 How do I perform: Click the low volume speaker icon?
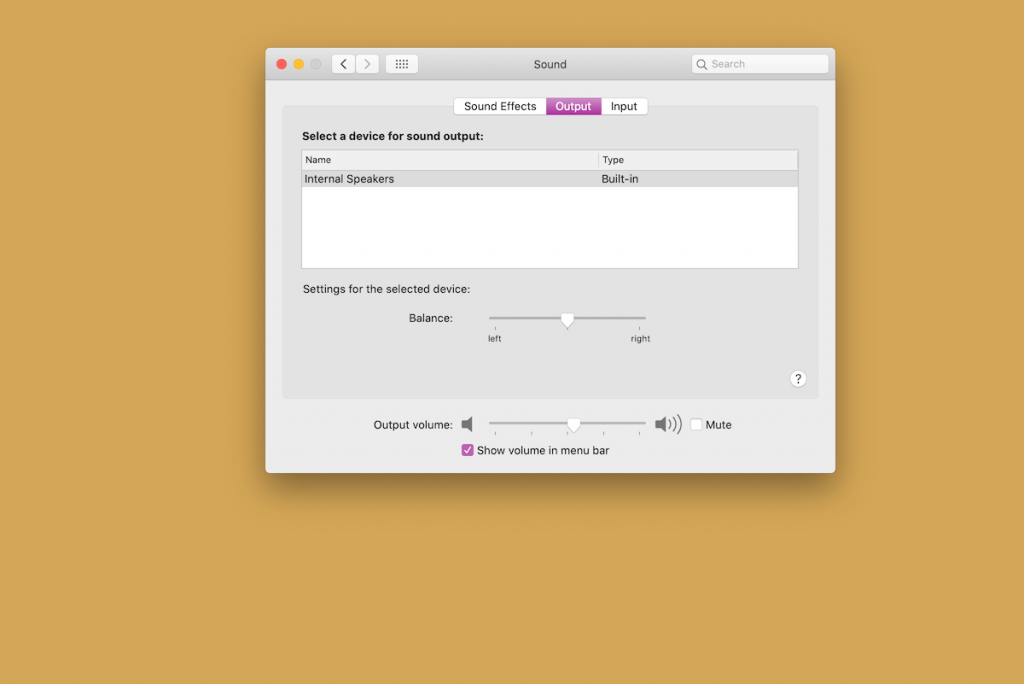[x=468, y=424]
